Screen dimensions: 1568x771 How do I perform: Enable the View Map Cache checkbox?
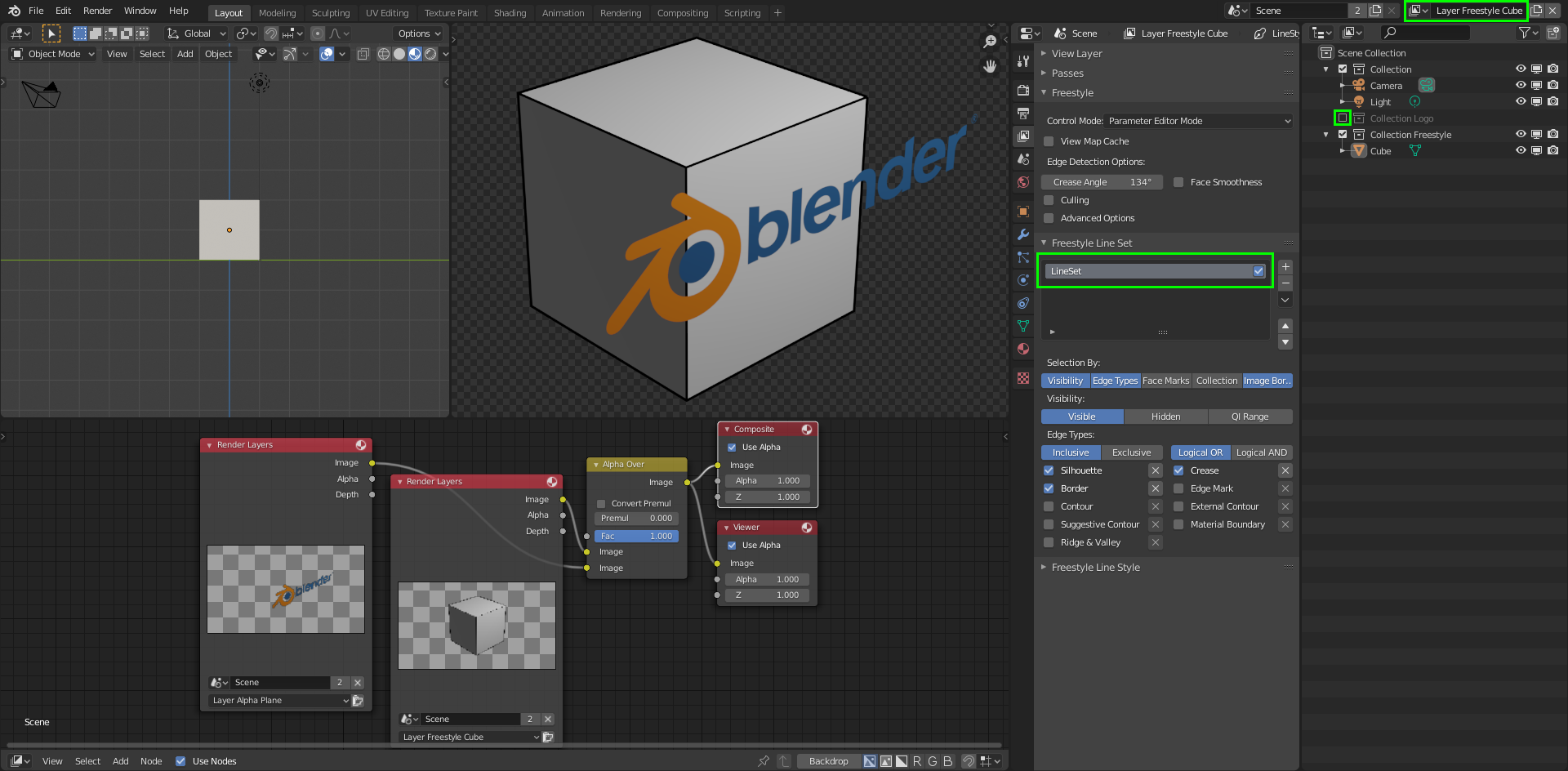click(x=1049, y=141)
